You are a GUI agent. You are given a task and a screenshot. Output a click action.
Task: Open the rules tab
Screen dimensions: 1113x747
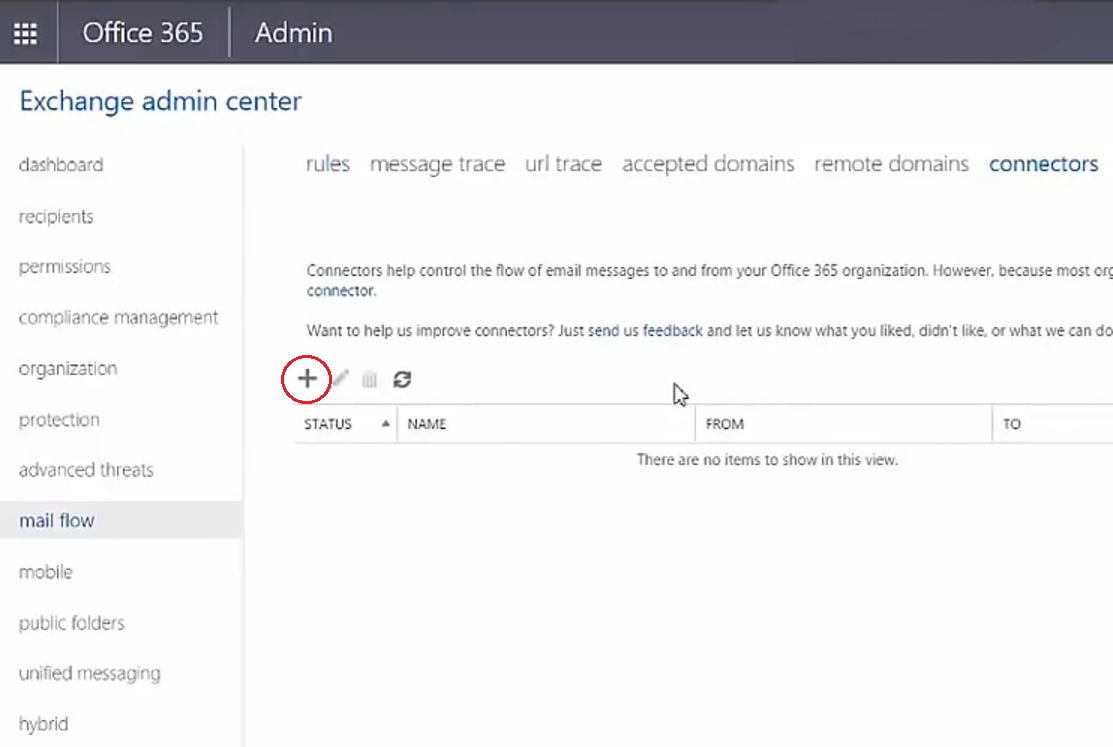tap(328, 164)
